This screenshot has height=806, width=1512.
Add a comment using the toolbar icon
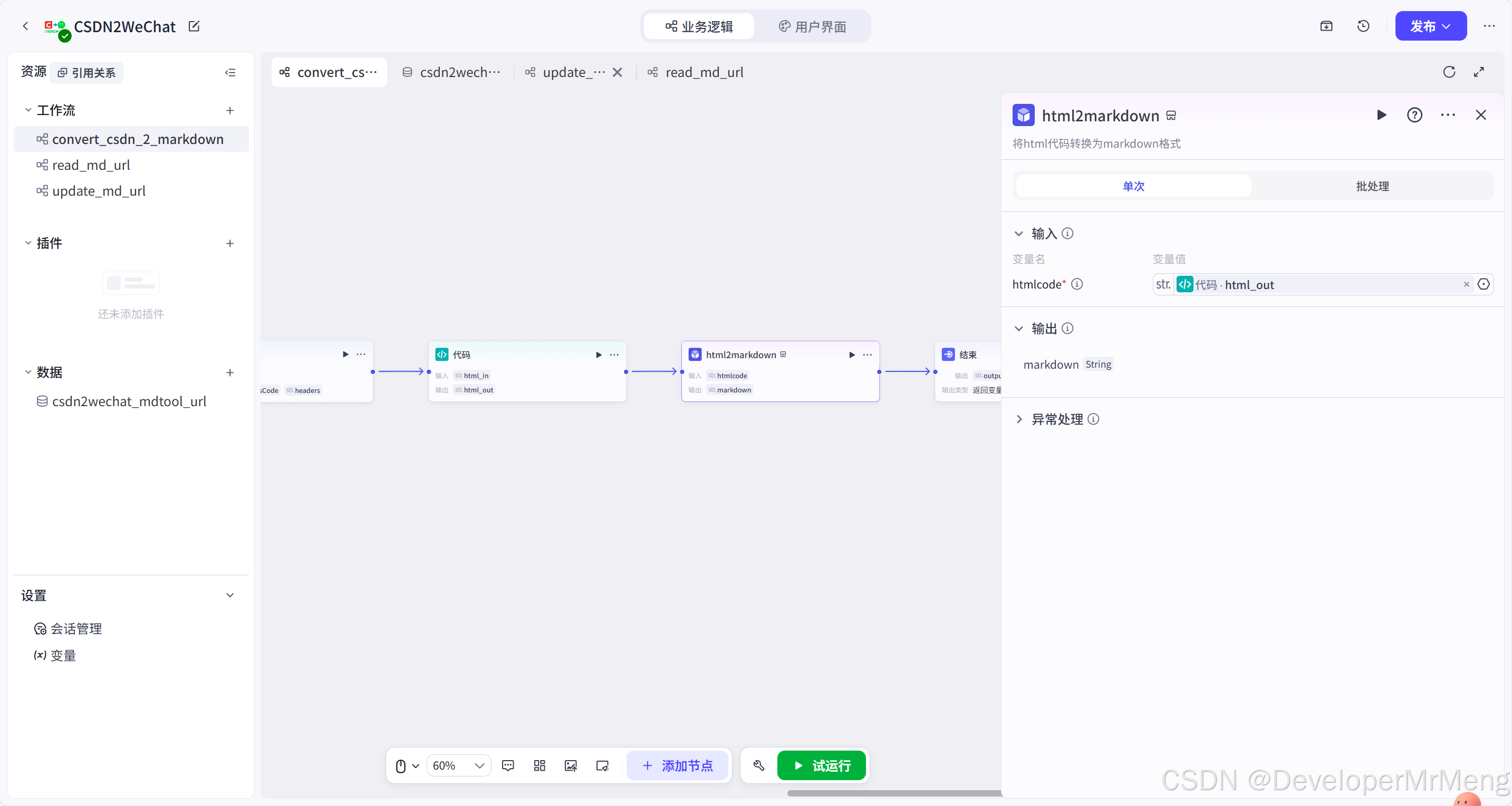(x=508, y=765)
